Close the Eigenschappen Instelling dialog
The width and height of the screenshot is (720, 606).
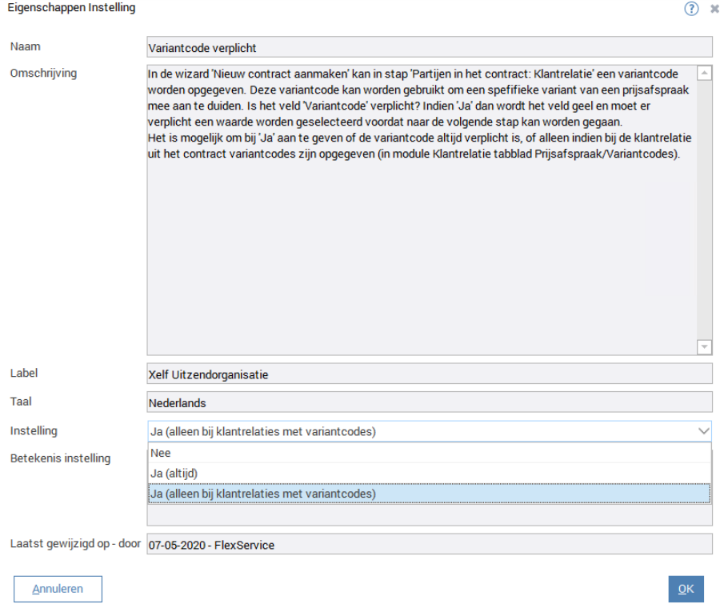[713, 8]
